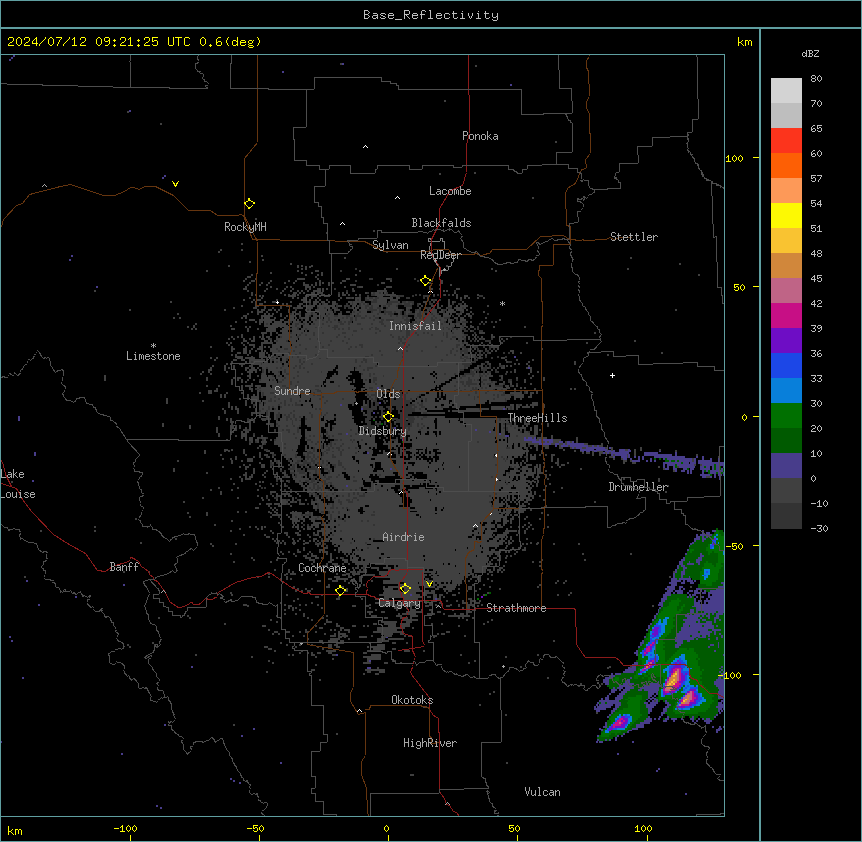
Task: Select the white plus marker north of Drumheller
Action: 612,375
